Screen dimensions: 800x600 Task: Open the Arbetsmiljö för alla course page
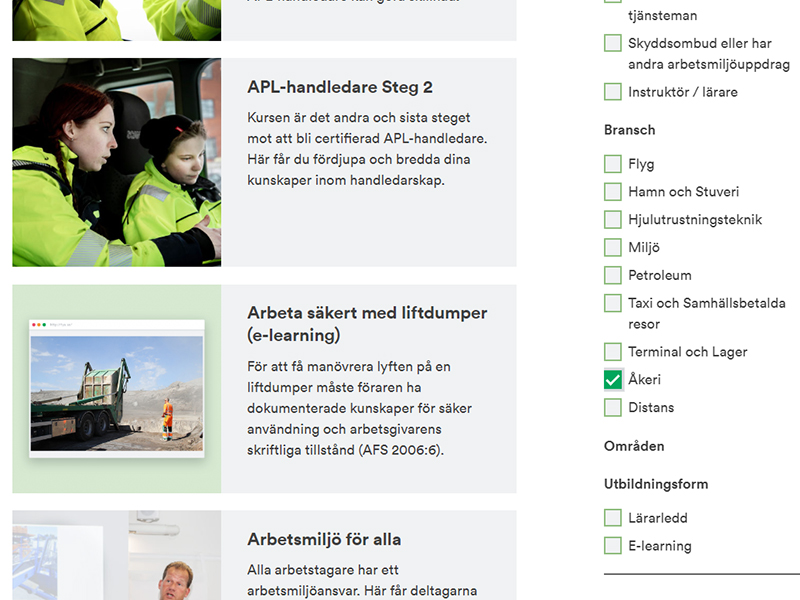[324, 539]
